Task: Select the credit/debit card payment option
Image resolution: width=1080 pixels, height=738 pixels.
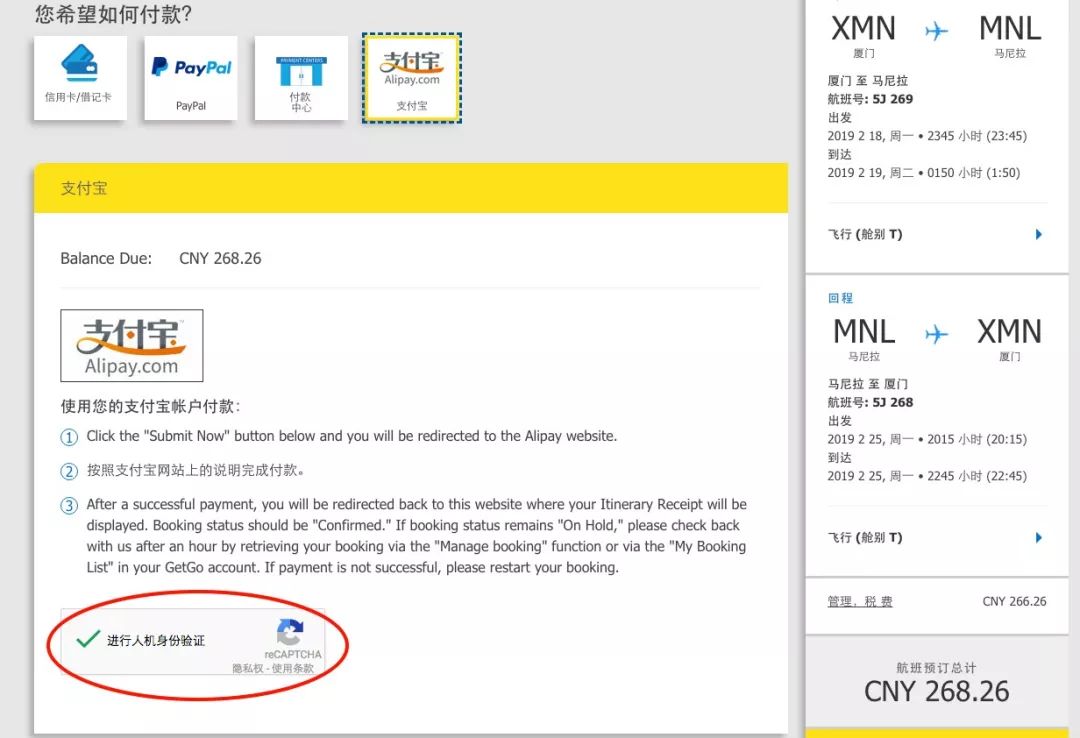Action: [x=80, y=78]
